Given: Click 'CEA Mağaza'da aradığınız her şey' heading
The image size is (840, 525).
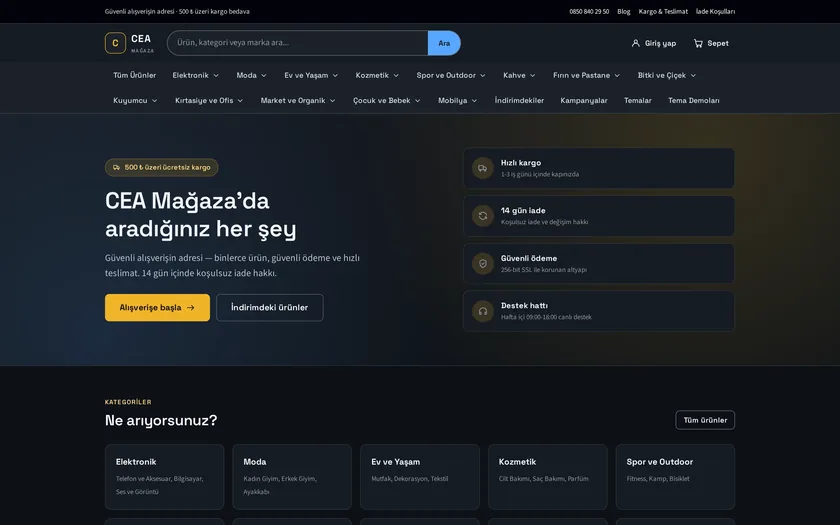Looking at the screenshot, I should [x=200, y=215].
